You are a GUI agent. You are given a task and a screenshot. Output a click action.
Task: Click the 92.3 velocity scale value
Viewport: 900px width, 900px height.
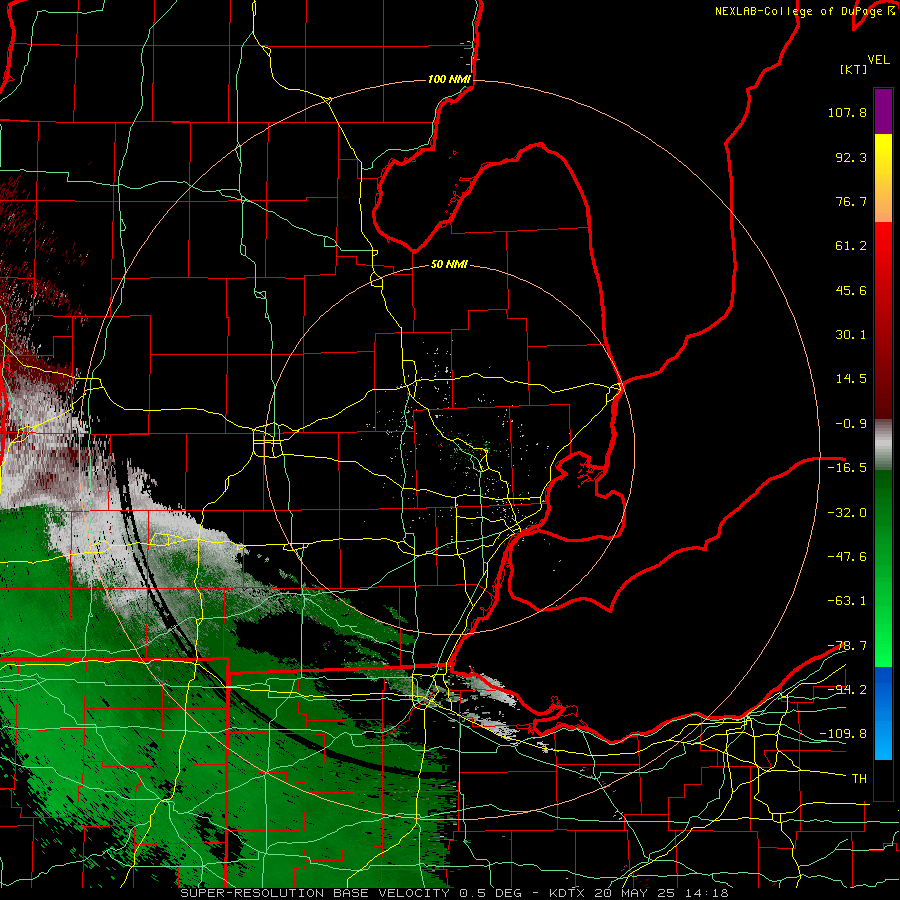tap(851, 157)
